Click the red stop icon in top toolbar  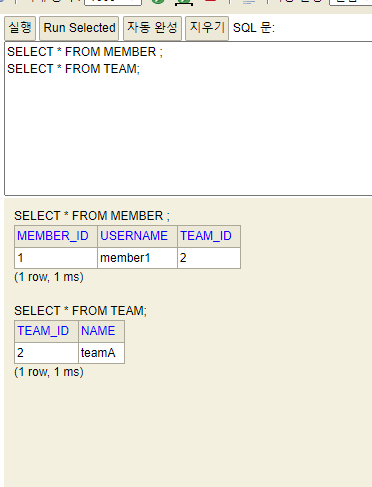211,1
